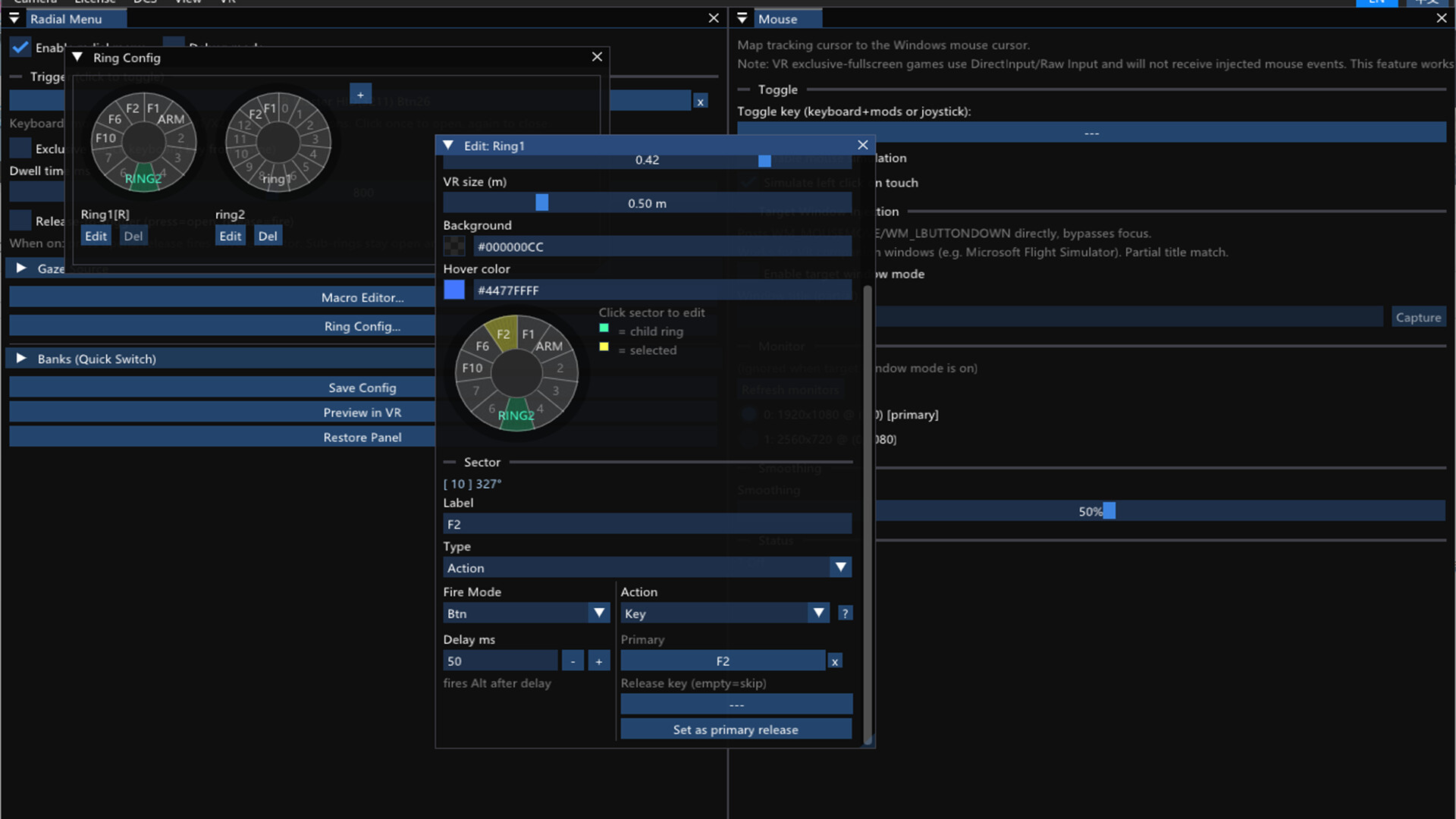
Task: Expand the Banks (Quick Switch) section
Action: click(x=21, y=359)
